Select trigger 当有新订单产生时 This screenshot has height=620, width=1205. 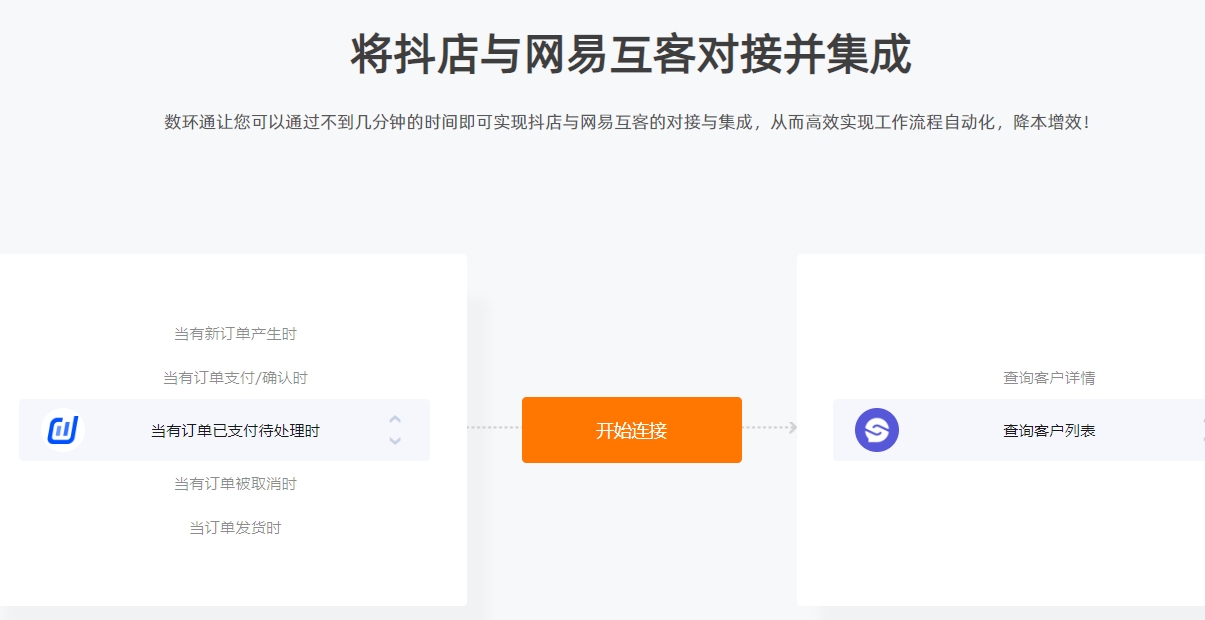(235, 334)
